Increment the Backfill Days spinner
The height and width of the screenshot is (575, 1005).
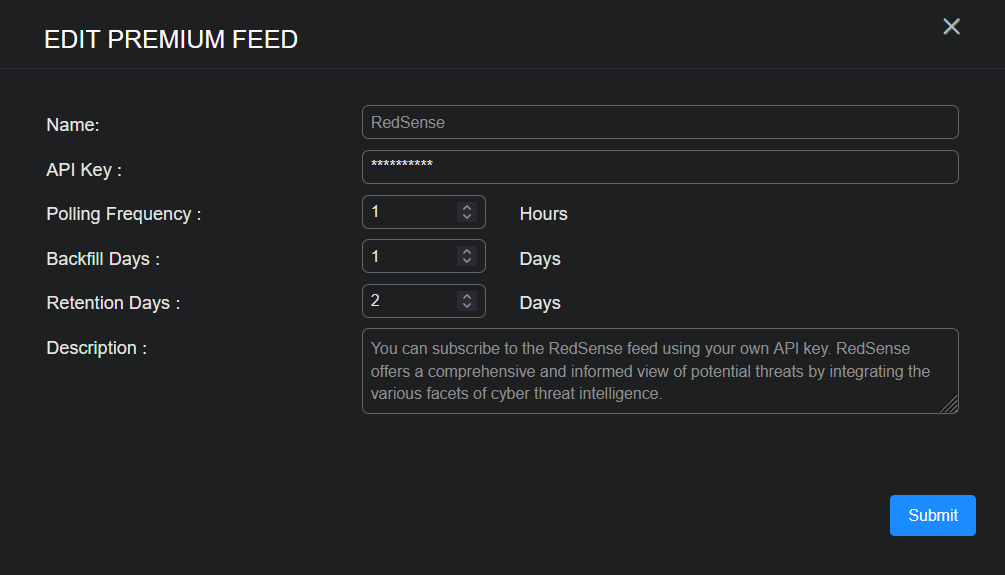point(466,252)
